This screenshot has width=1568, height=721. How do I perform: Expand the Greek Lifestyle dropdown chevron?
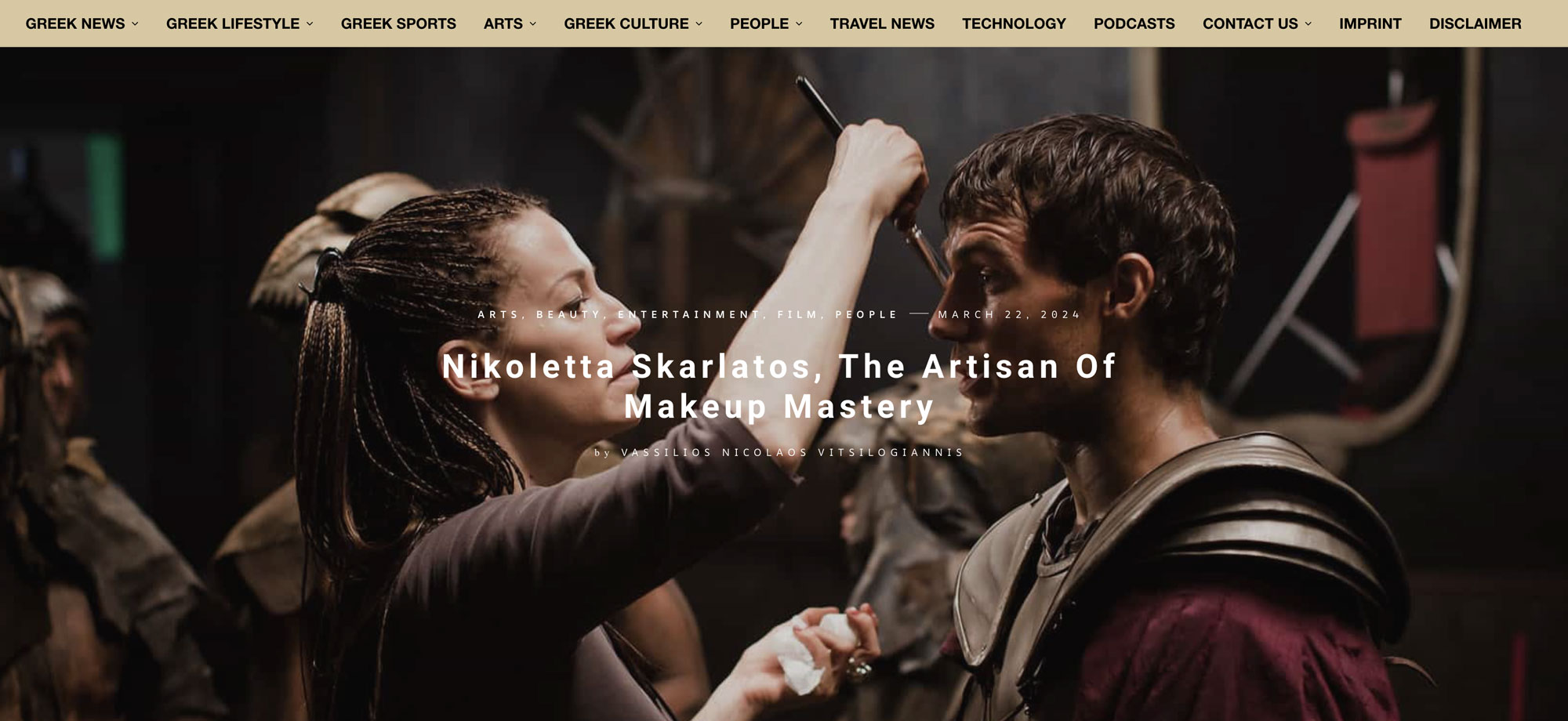(310, 24)
